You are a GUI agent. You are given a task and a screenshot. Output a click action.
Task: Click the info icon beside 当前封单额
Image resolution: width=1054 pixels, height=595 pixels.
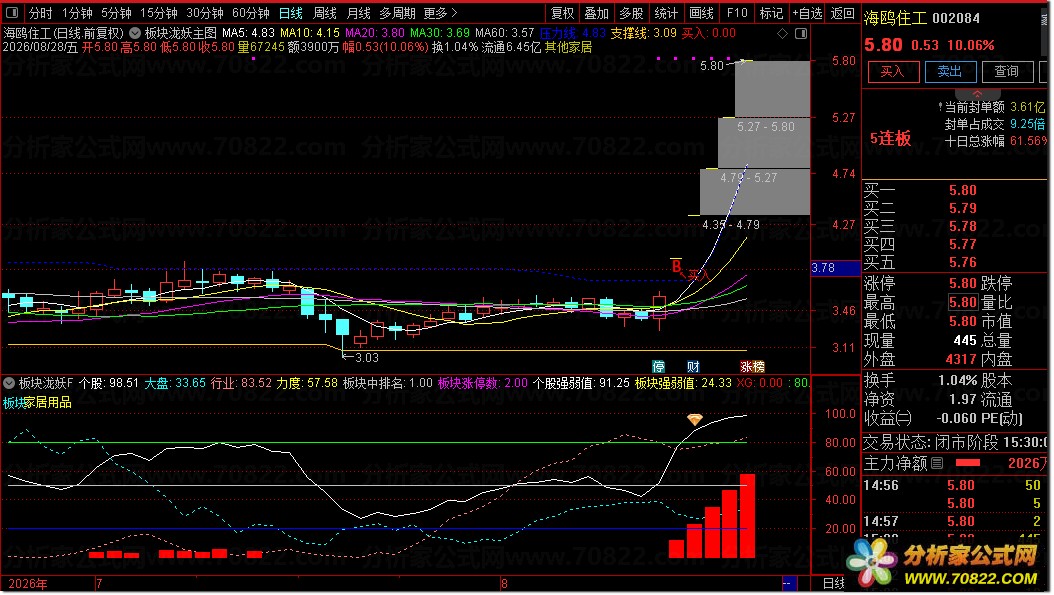pyautogui.click(x=940, y=107)
